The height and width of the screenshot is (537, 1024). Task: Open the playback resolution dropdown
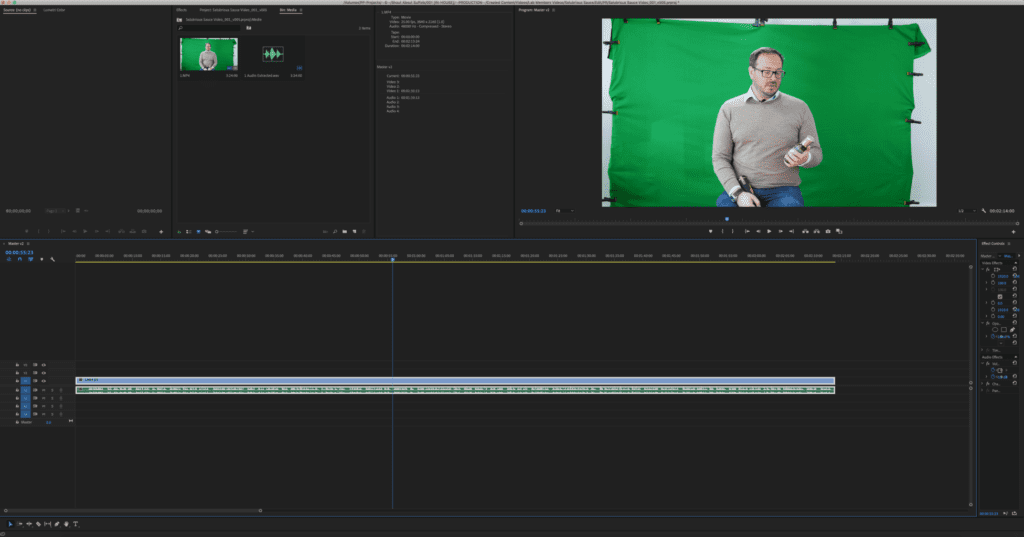click(x=965, y=211)
